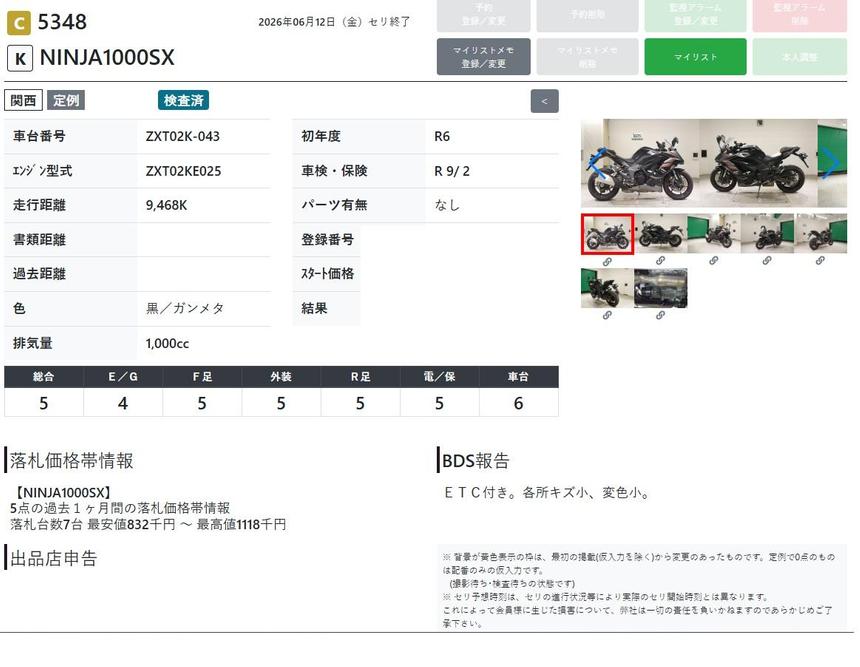Image resolution: width=860 pixels, height=667 pixels.
Task: Click the 車台 score value 6
Action: tap(518, 404)
